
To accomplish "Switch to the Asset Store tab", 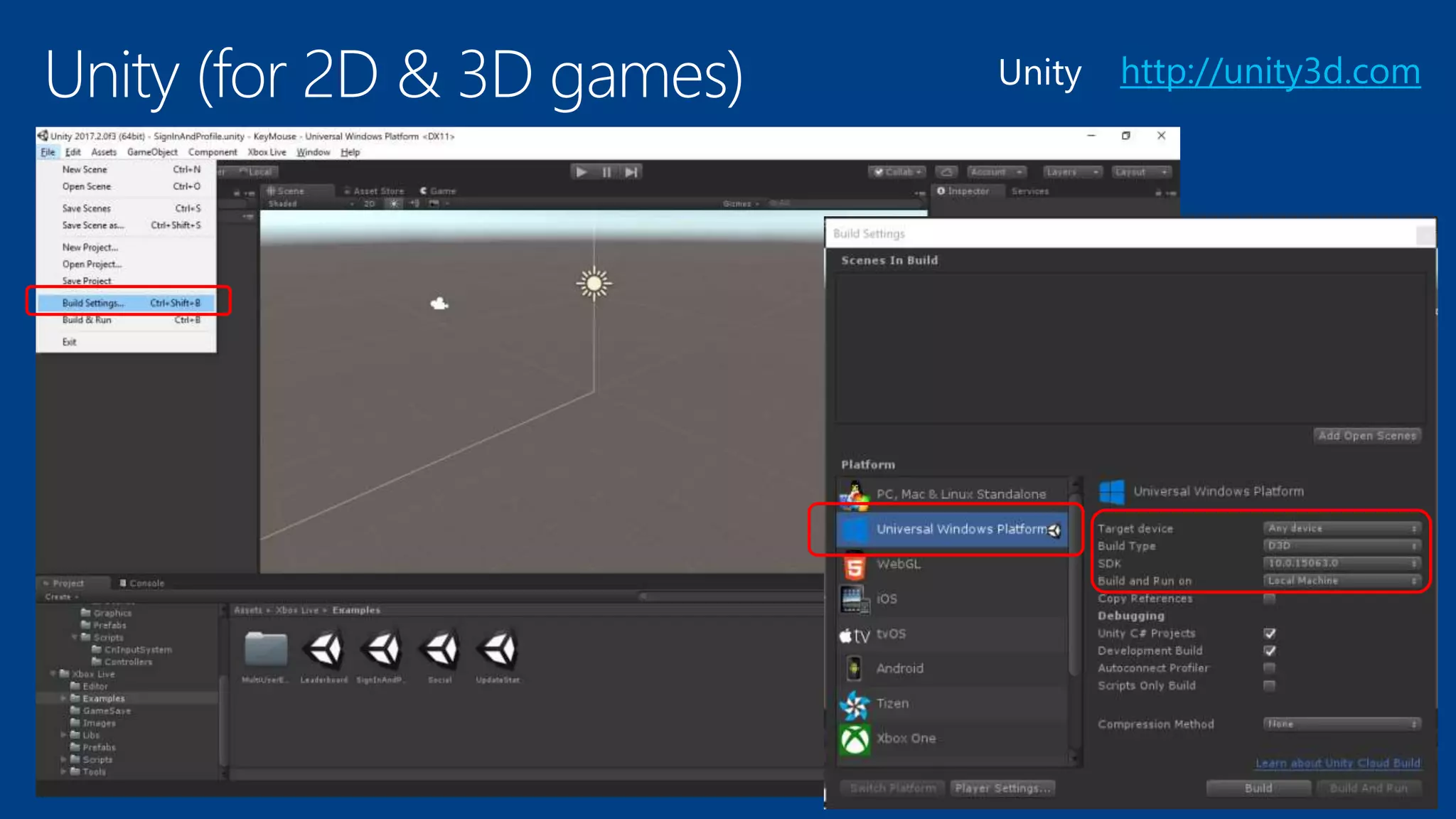I will tap(374, 191).
